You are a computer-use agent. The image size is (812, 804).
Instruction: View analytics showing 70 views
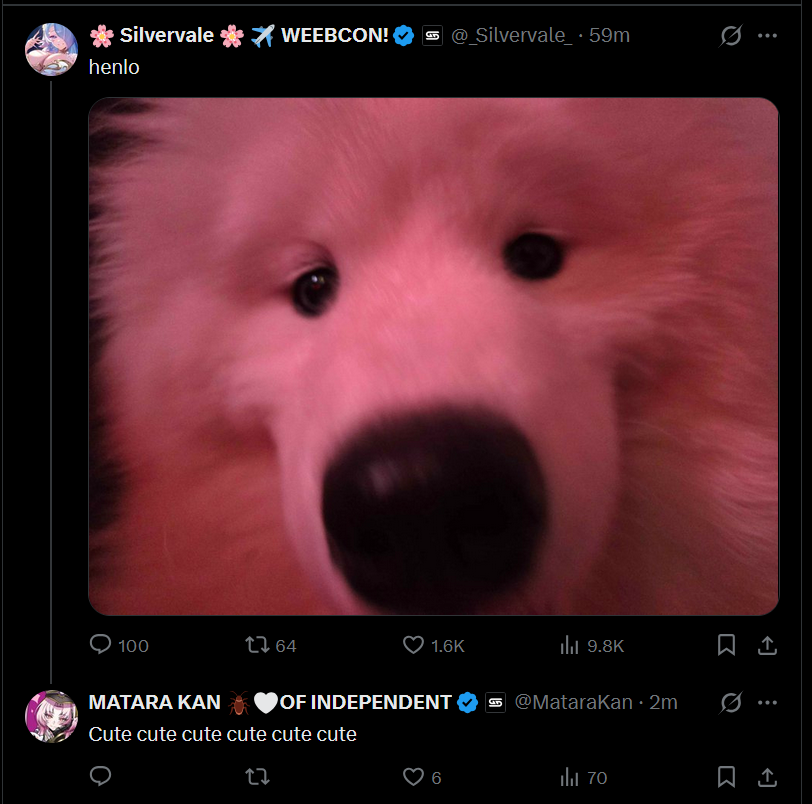click(x=584, y=777)
